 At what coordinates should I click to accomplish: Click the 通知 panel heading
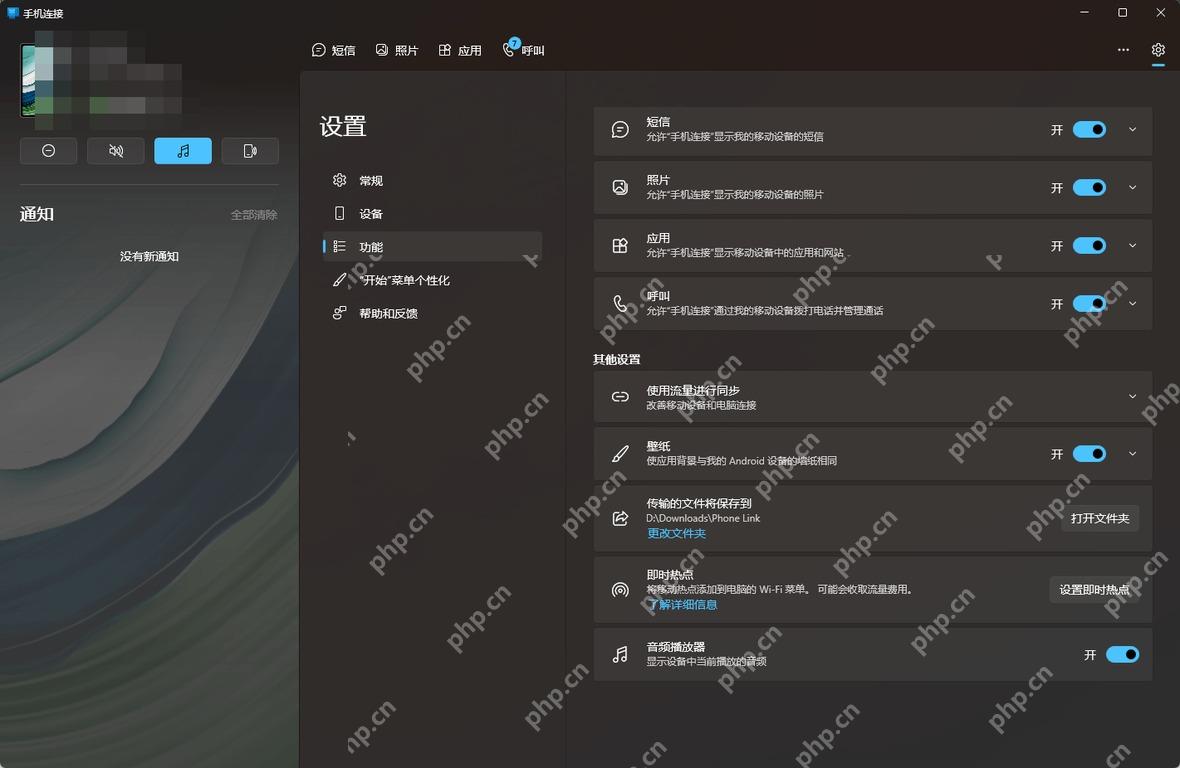click(37, 214)
